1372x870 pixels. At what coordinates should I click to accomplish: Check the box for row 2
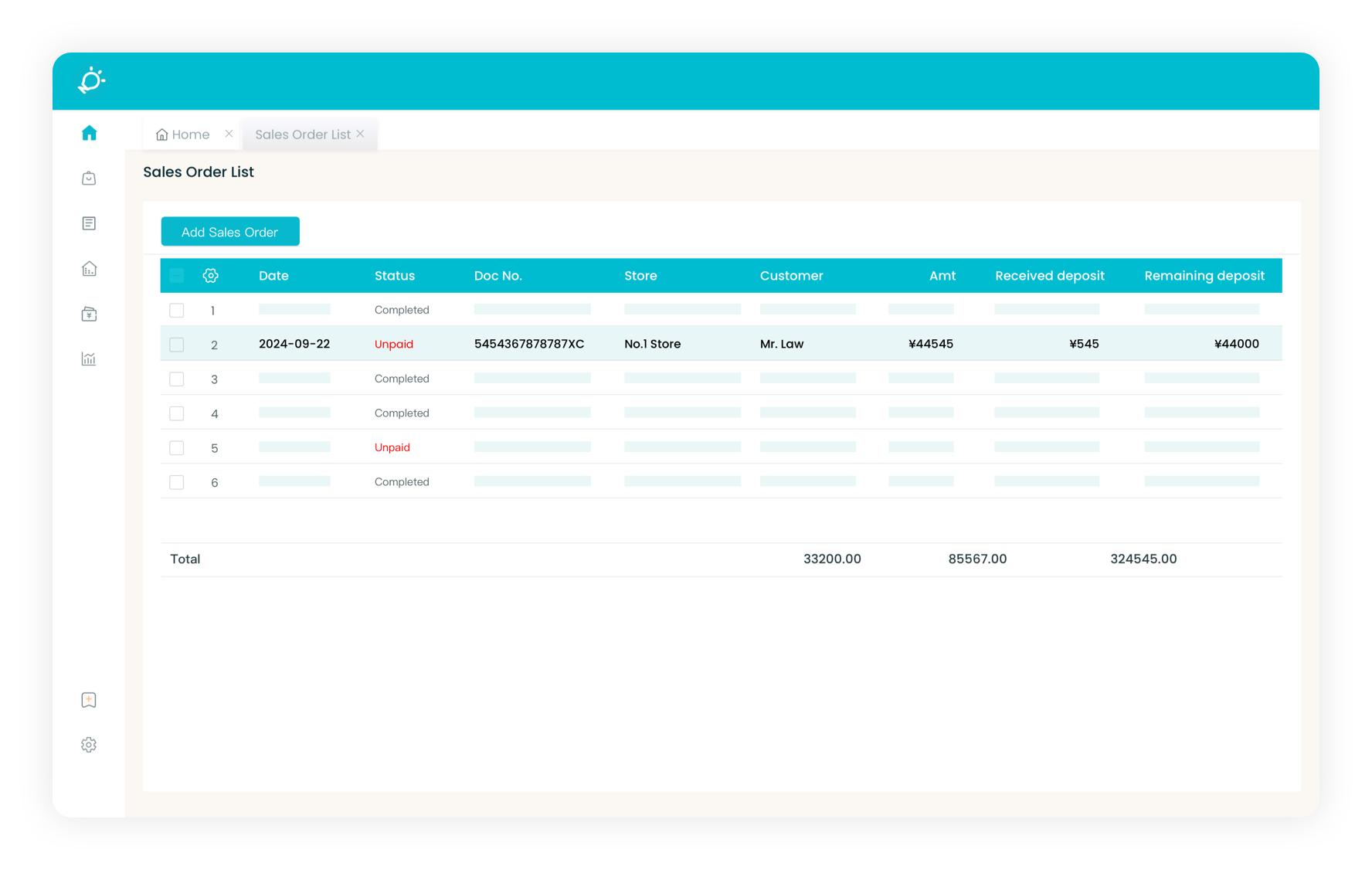(177, 345)
